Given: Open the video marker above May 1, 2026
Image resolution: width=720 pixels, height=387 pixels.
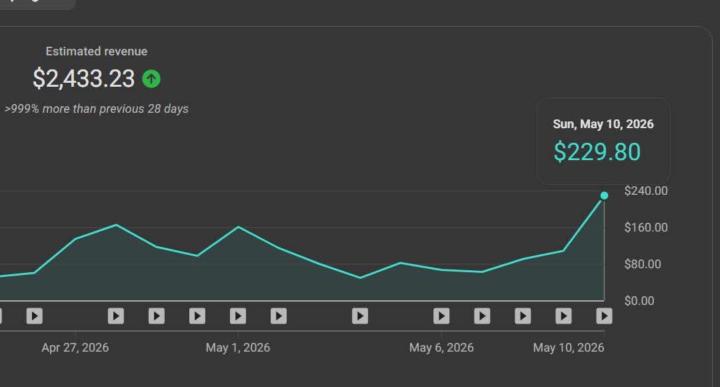Looking at the screenshot, I should pos(238,316).
